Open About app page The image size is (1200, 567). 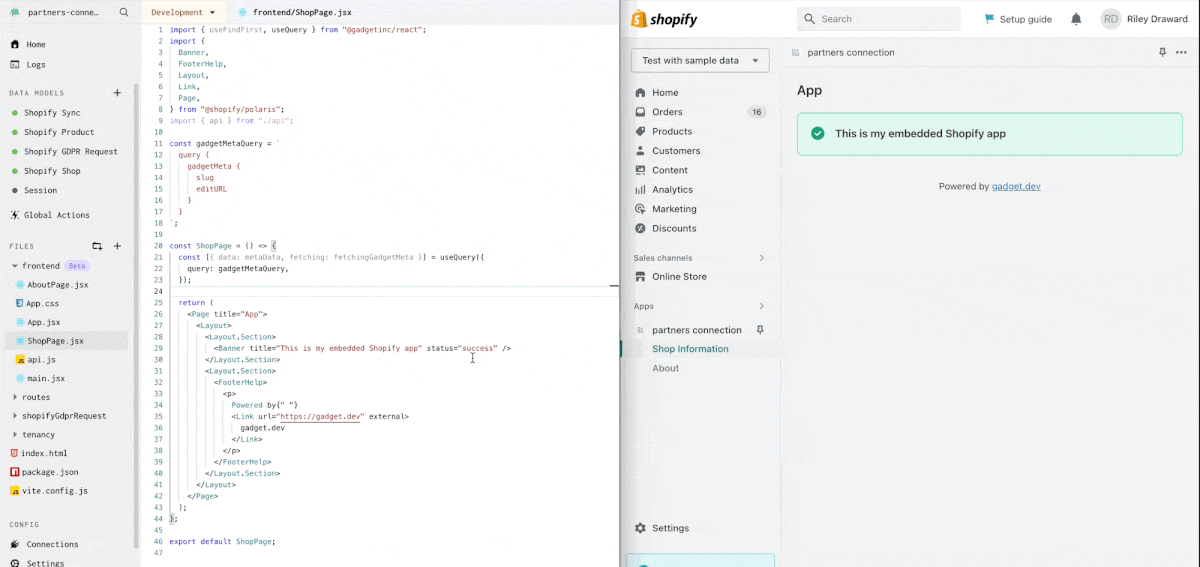[x=665, y=368]
